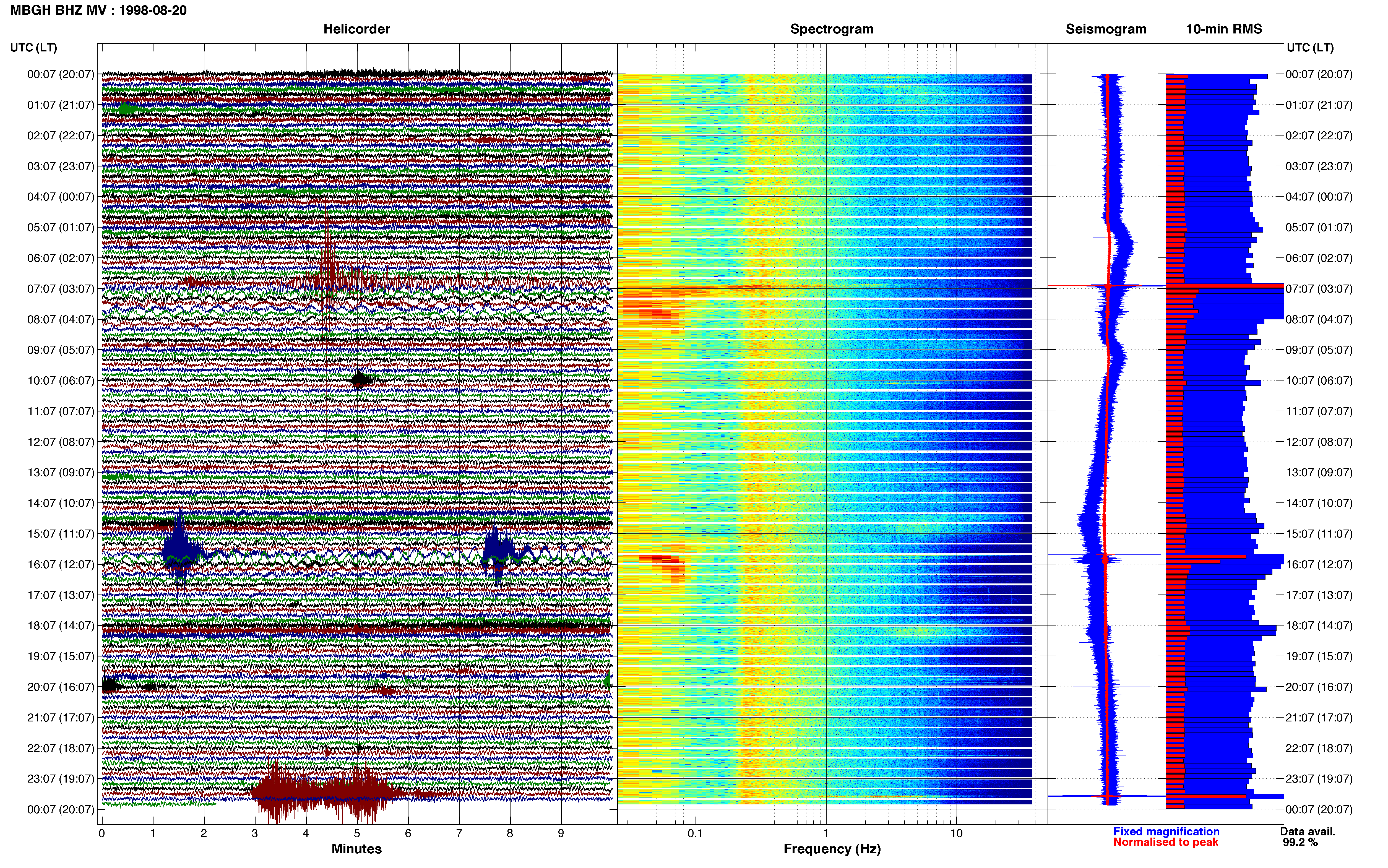This screenshot has width=1388, height=868.
Task: Click minute tick '5' on helicorder axis
Action: point(357,833)
